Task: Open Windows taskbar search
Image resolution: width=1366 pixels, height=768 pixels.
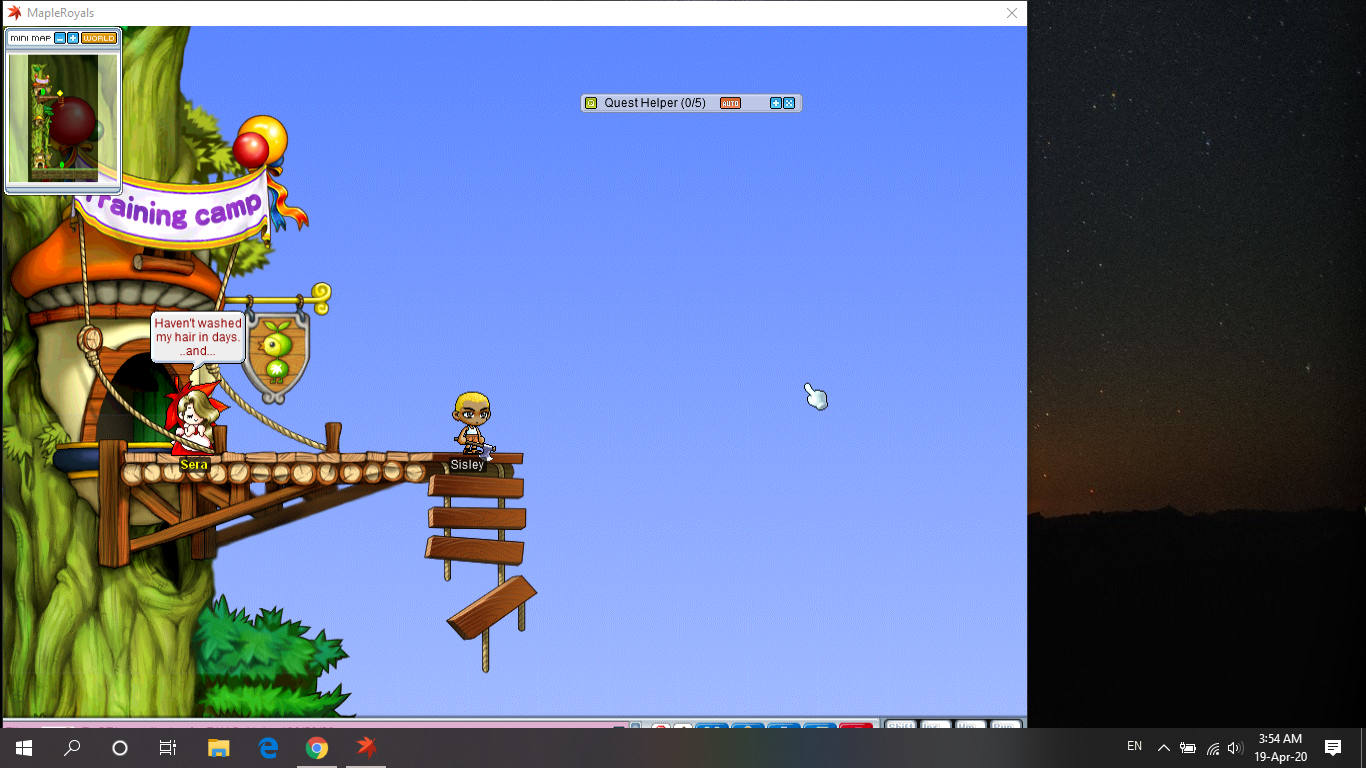Action: [x=72, y=748]
